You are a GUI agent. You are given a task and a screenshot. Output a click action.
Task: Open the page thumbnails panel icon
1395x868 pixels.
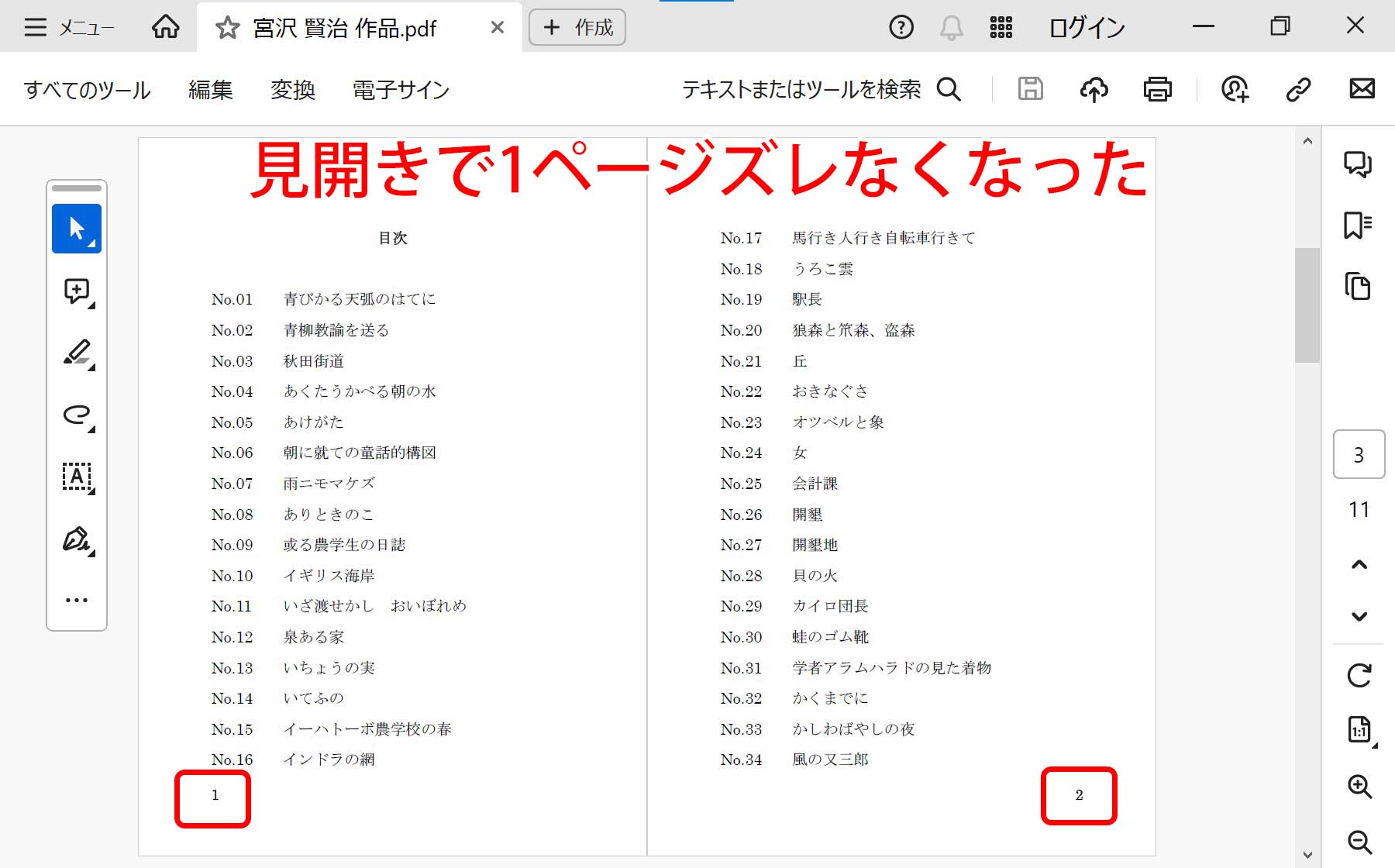(1357, 286)
